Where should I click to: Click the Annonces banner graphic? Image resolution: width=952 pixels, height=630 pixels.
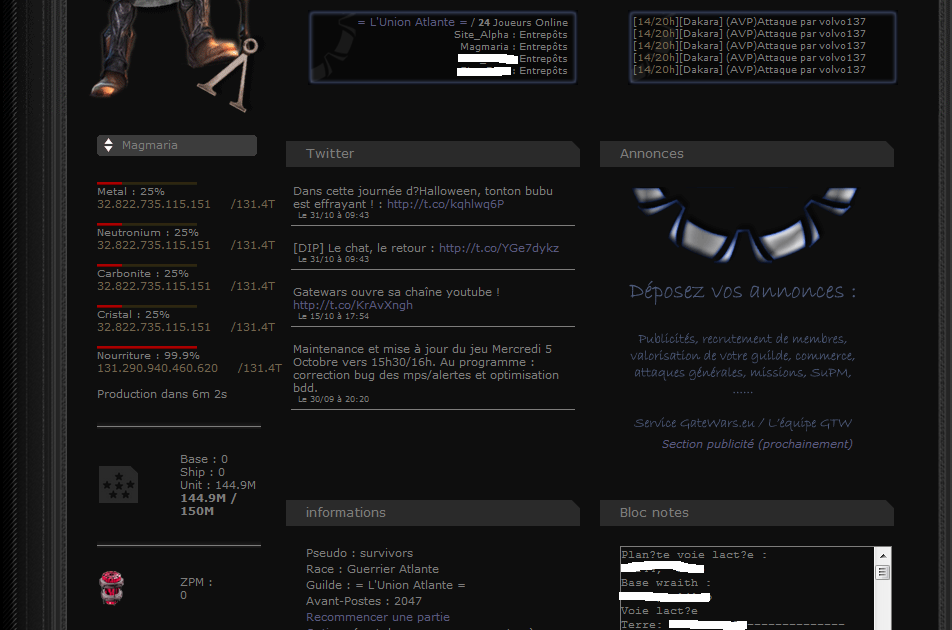coord(743,225)
